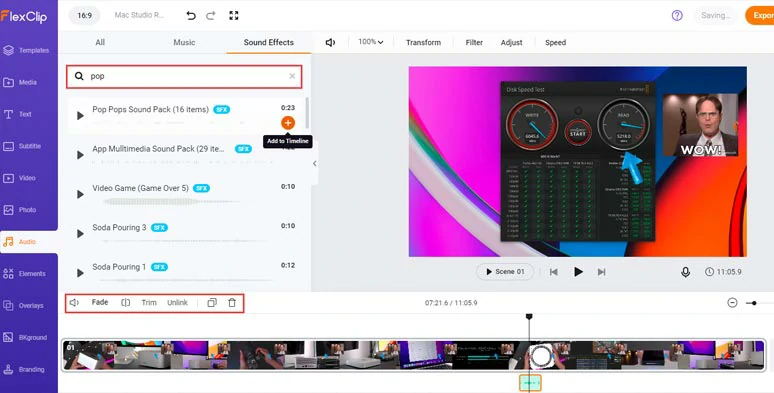Click the Unlink button

click(177, 303)
